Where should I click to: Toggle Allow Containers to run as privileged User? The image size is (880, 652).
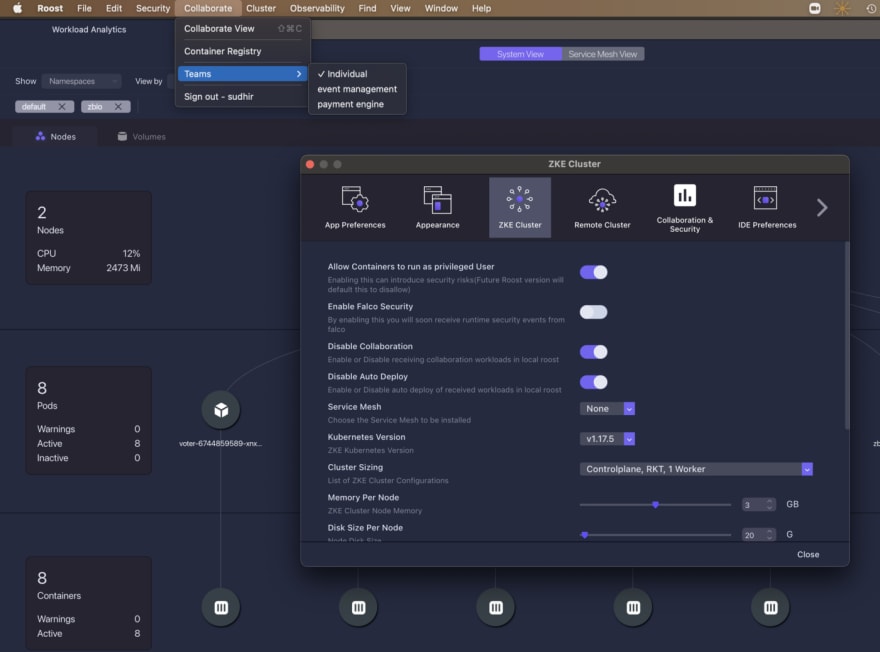[x=593, y=272]
